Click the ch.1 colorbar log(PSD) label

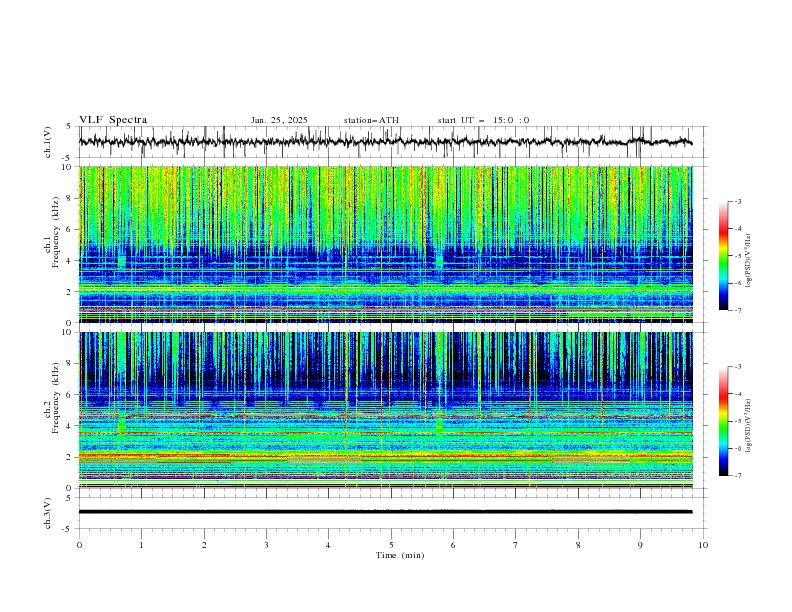coord(749,261)
